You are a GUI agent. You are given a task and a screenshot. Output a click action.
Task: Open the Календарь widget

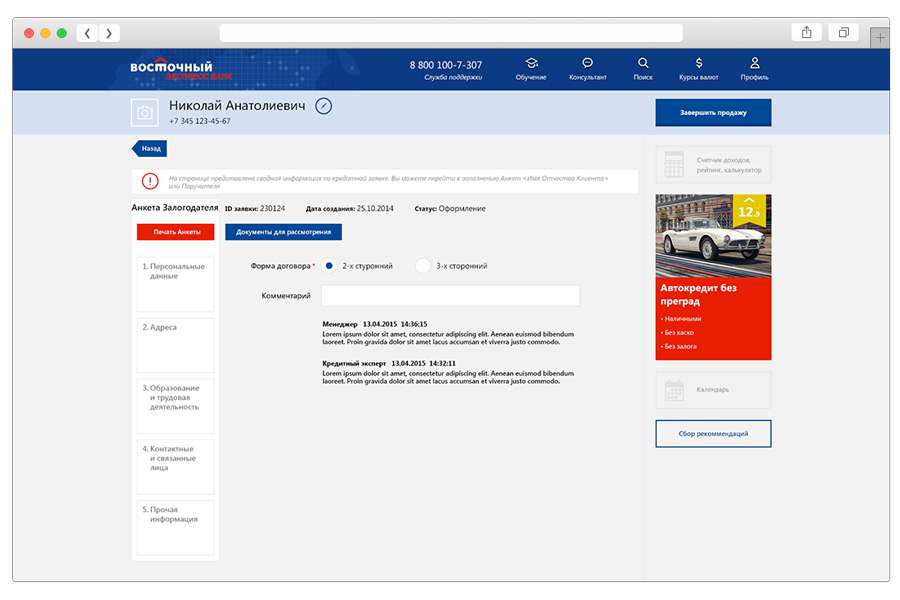click(712, 389)
